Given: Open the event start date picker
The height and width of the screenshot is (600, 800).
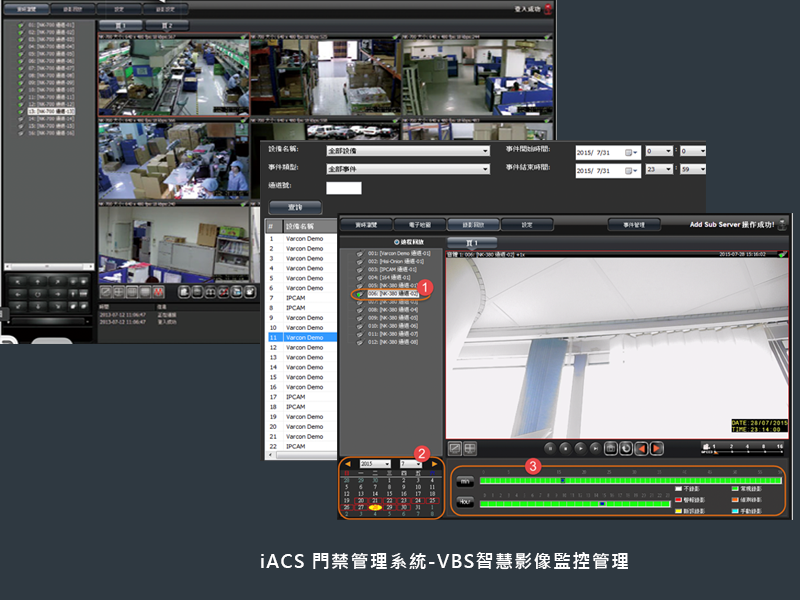Looking at the screenshot, I should (x=631, y=152).
